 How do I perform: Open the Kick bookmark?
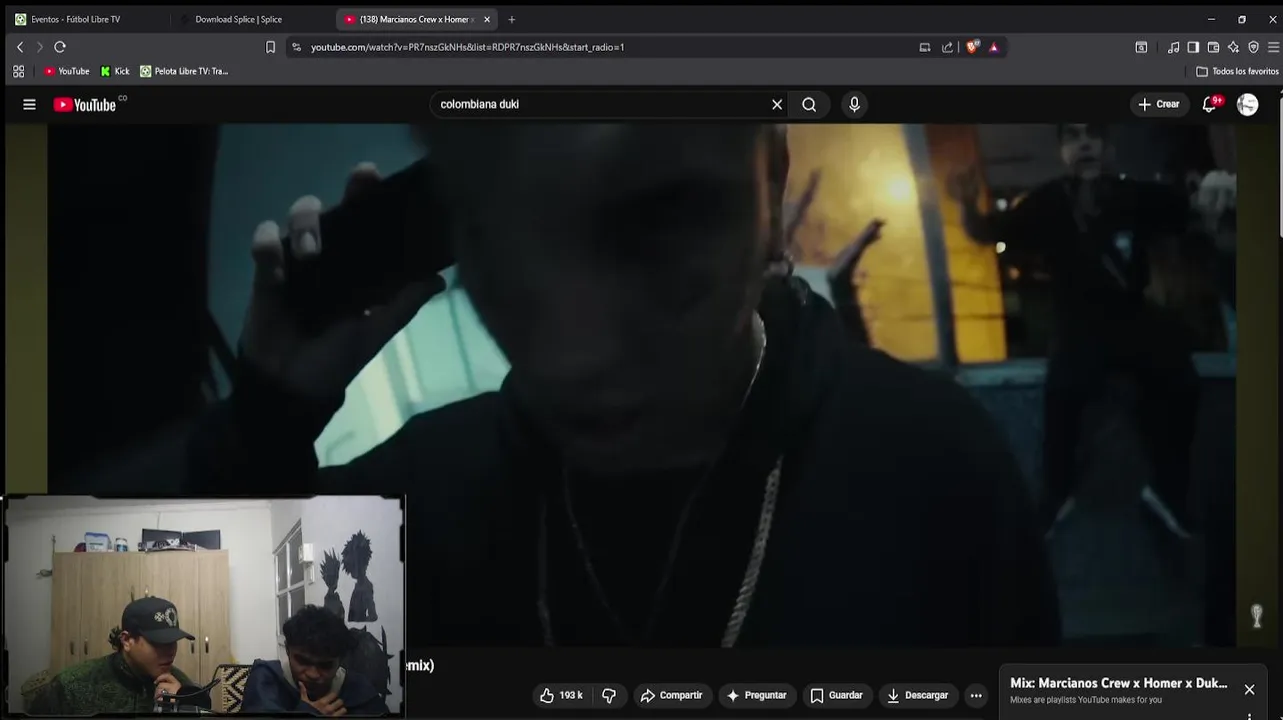tap(115, 71)
